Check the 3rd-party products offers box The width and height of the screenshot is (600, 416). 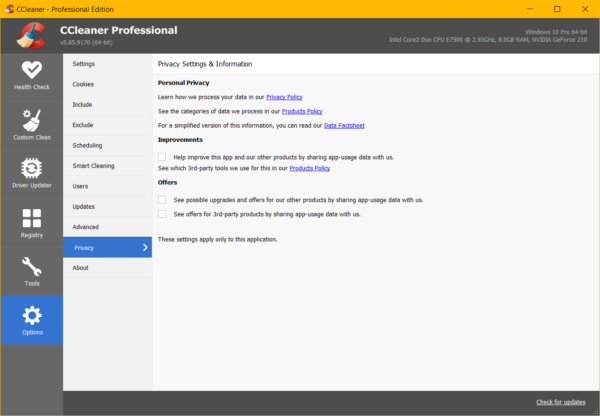pos(163,214)
